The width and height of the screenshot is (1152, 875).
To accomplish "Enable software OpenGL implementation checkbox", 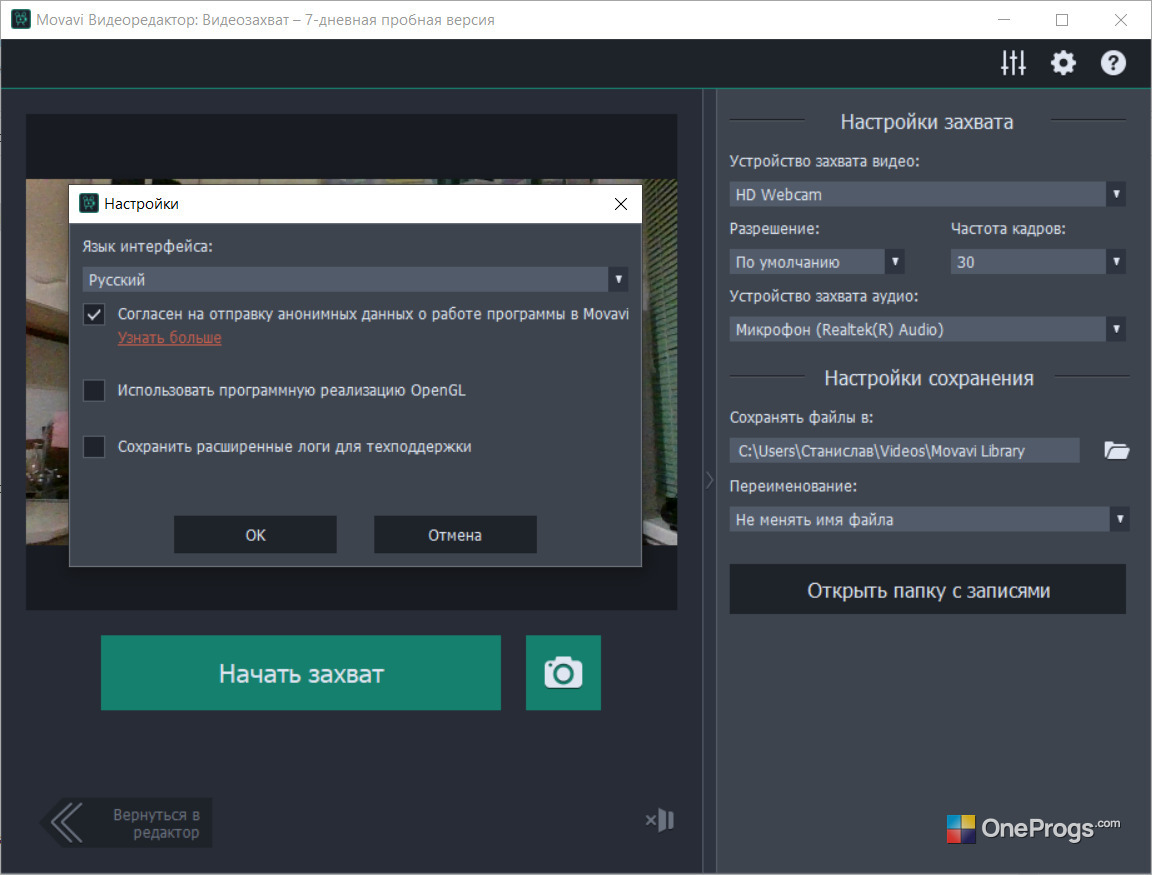I will 94,390.
